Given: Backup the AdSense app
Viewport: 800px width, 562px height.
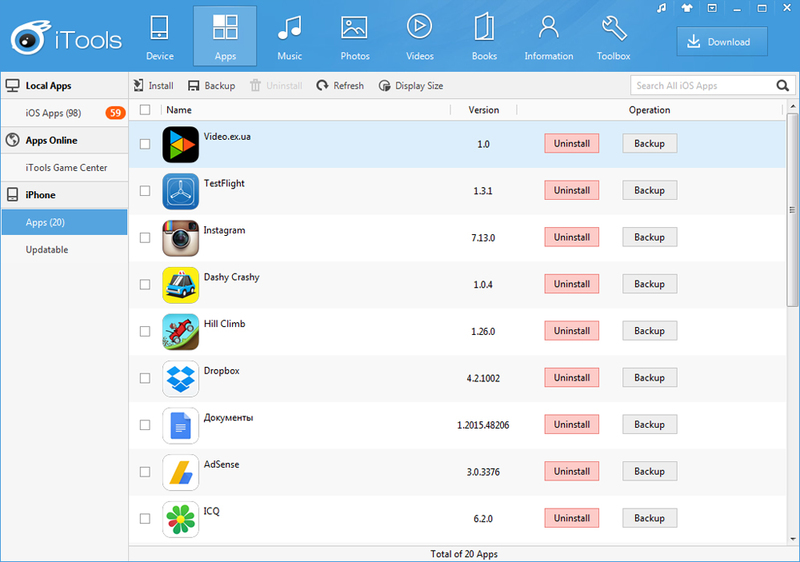Looking at the screenshot, I should [649, 471].
